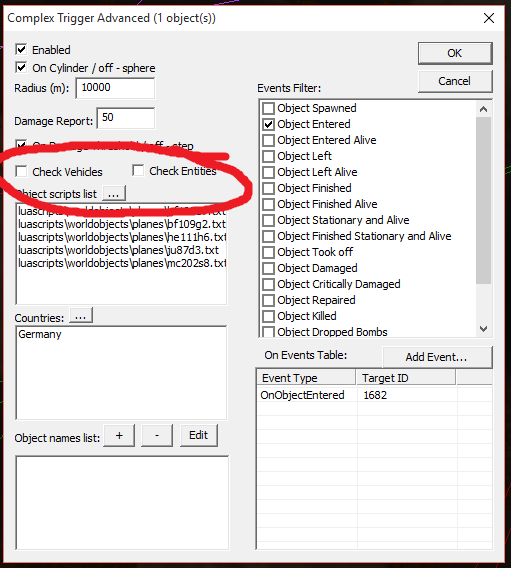Open the Object scripts list browse button
This screenshot has width=511, height=568.
[114, 193]
